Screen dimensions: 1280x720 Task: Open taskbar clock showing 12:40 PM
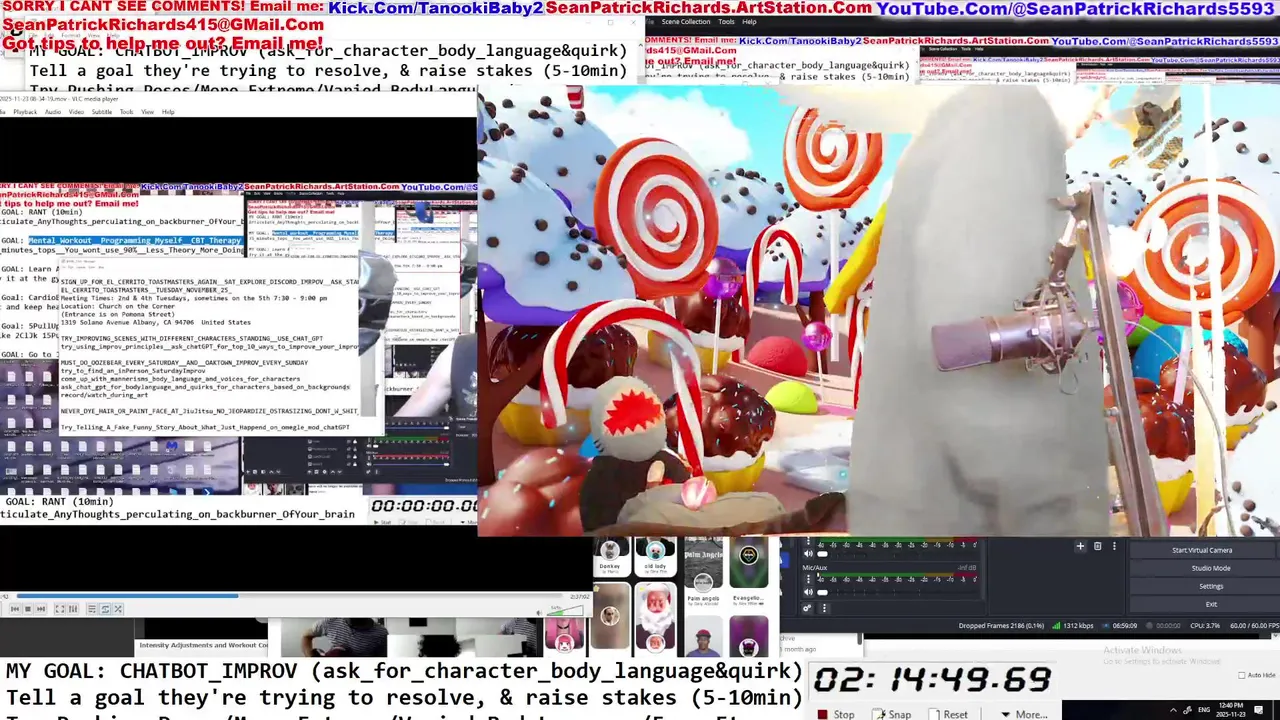1231,709
